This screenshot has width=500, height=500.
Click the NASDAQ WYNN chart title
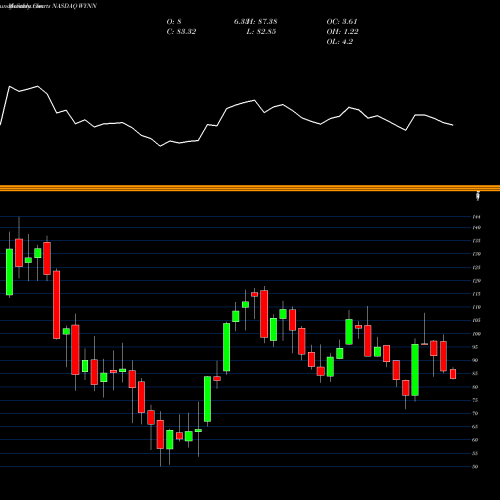pos(74,6)
